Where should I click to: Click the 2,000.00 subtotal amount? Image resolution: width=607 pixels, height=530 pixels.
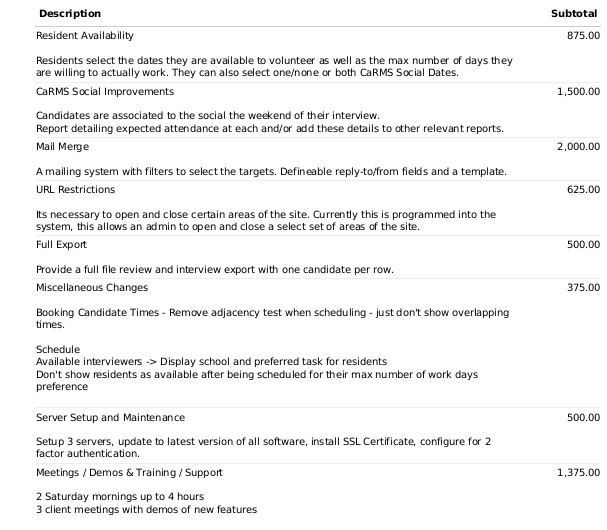click(x=578, y=147)
